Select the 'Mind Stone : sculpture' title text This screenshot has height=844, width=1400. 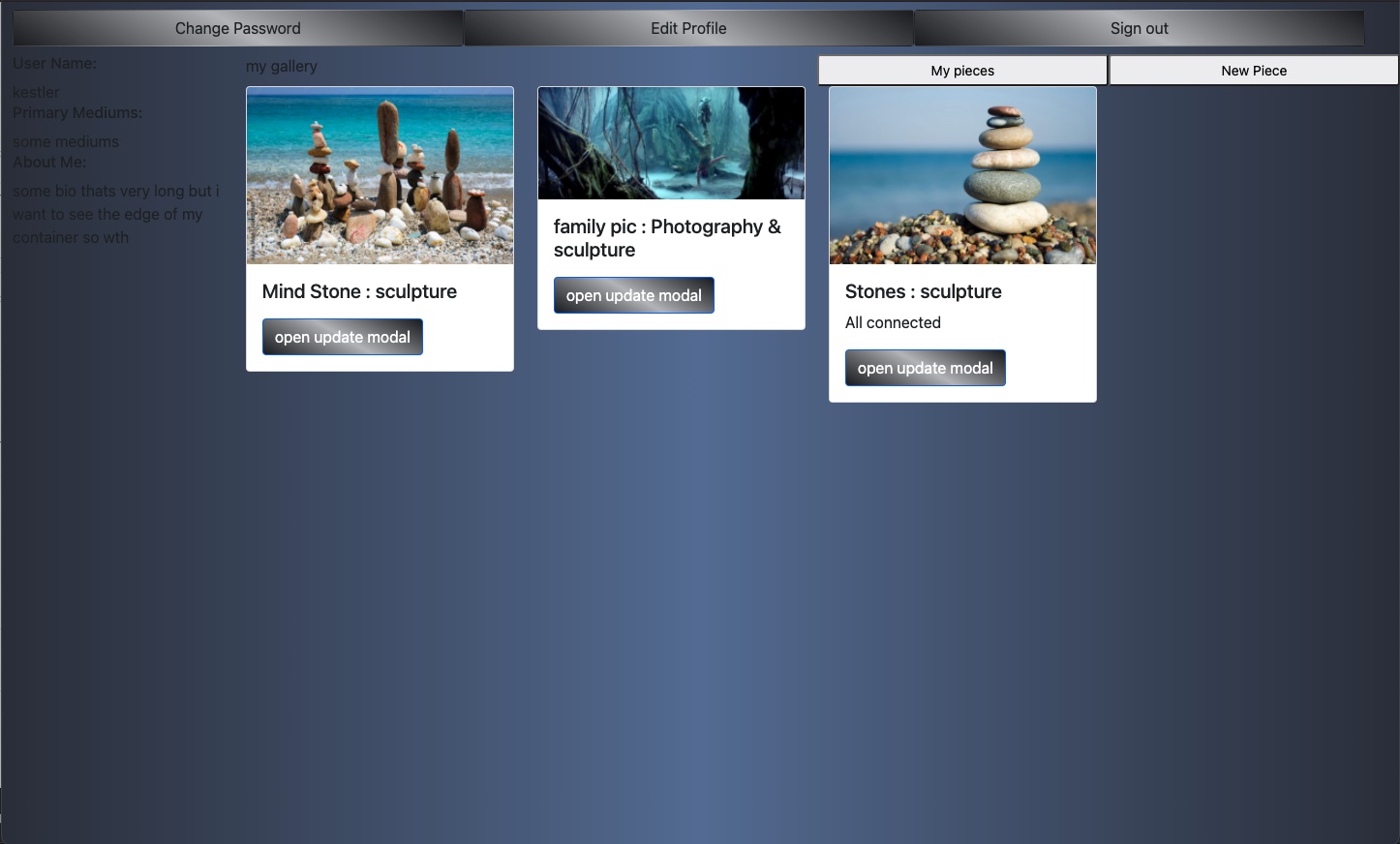pos(359,291)
